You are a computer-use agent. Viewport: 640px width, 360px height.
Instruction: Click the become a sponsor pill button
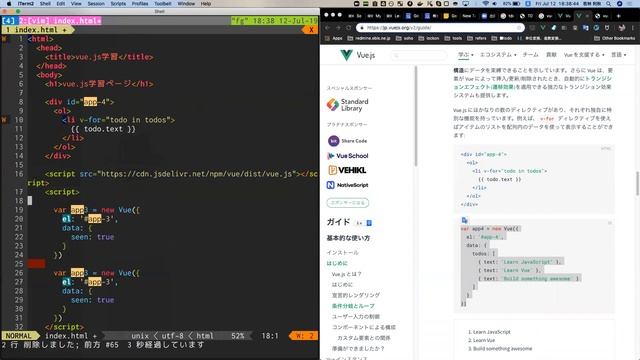348,203
